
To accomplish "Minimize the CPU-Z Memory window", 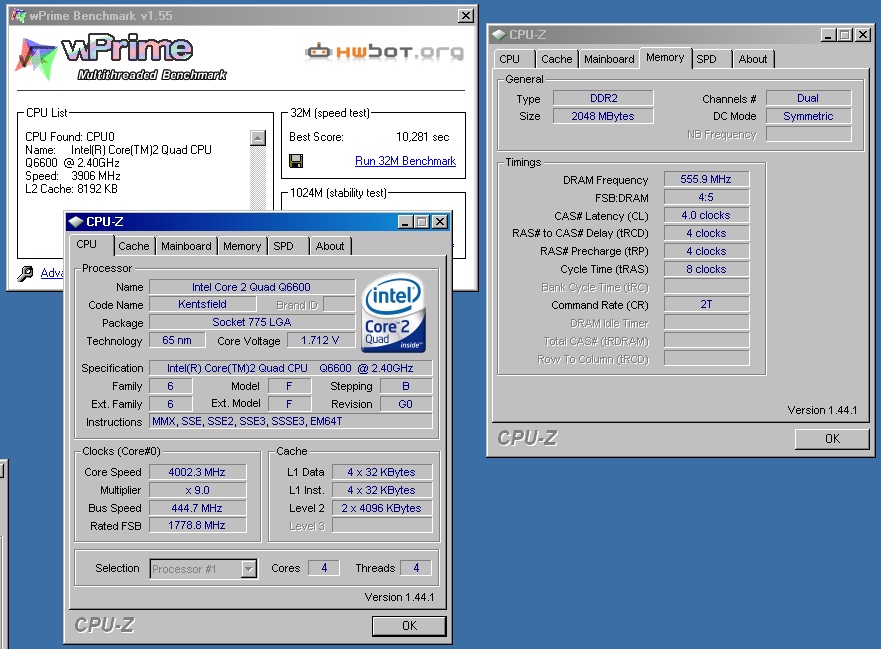I will [x=828, y=35].
